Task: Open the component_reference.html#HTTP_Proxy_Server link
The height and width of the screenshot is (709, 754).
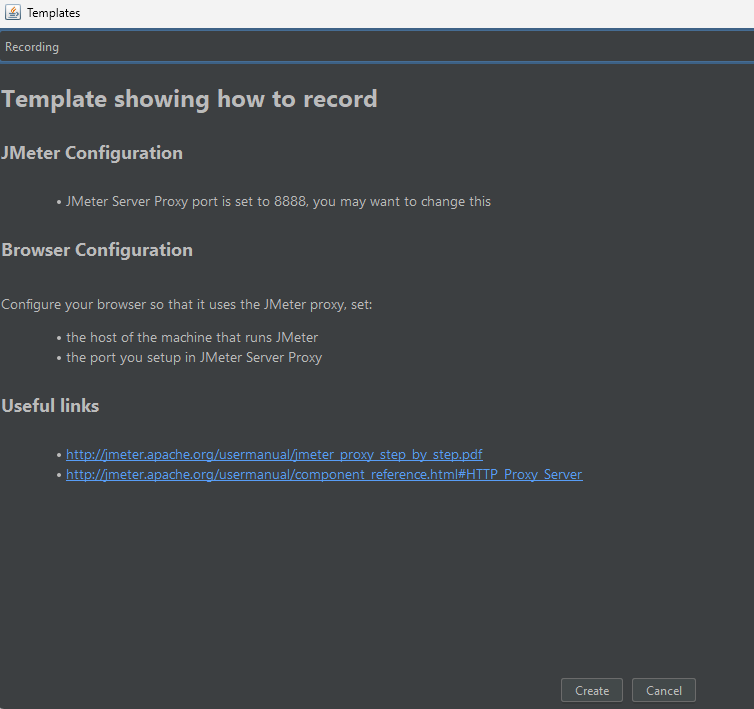Action: click(x=324, y=475)
